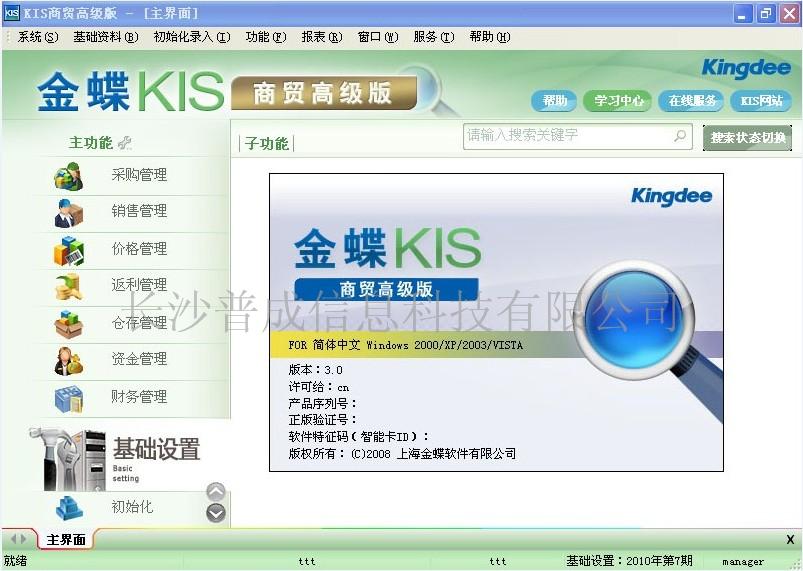Click the 子功能 header label
Screen dimensions: 803x571
(x=267, y=143)
